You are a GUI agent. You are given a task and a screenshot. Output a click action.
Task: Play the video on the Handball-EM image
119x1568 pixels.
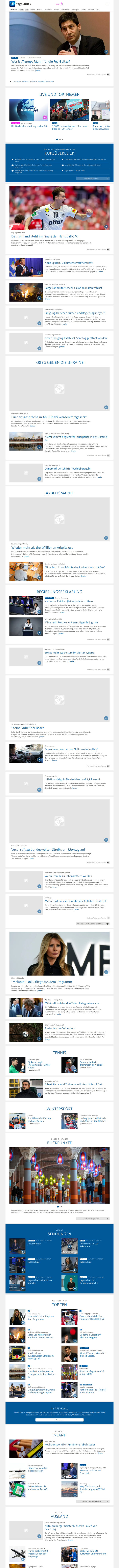pos(106,226)
